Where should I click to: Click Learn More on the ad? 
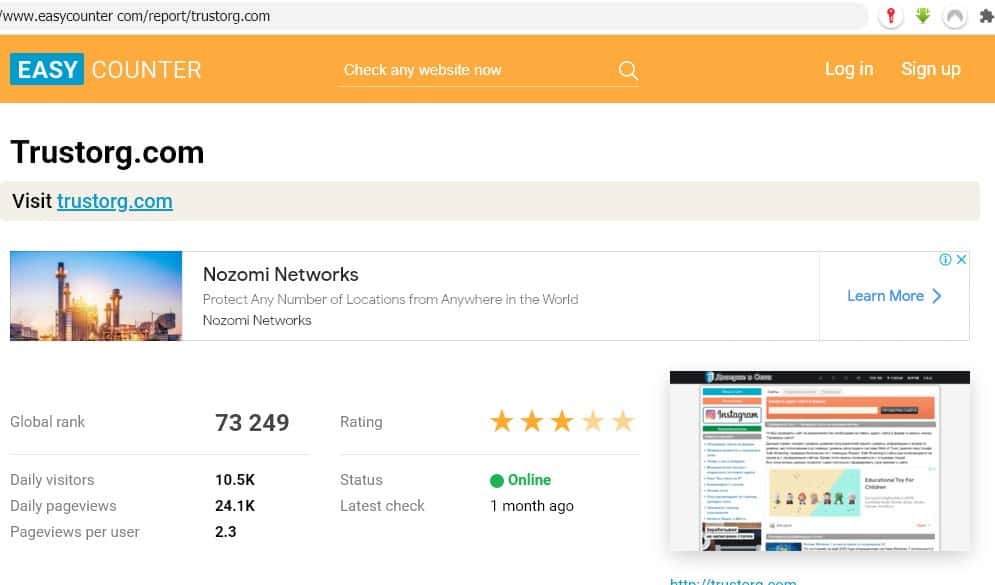(894, 296)
